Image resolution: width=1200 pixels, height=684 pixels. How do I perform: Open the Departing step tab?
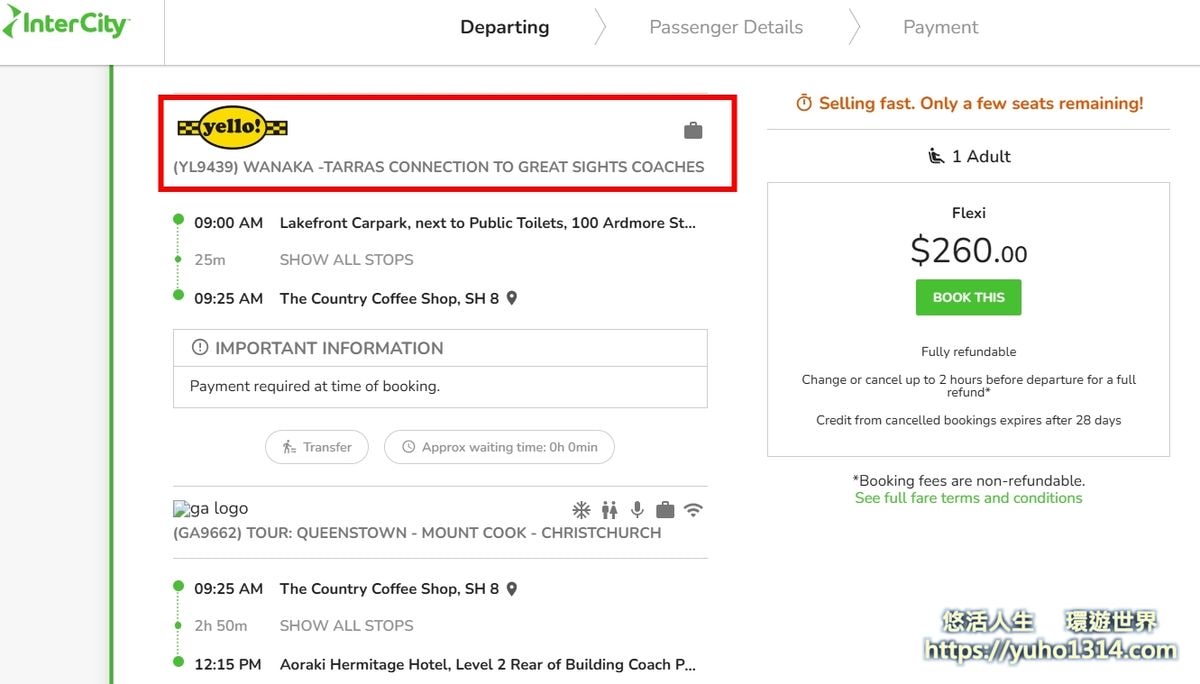click(504, 27)
